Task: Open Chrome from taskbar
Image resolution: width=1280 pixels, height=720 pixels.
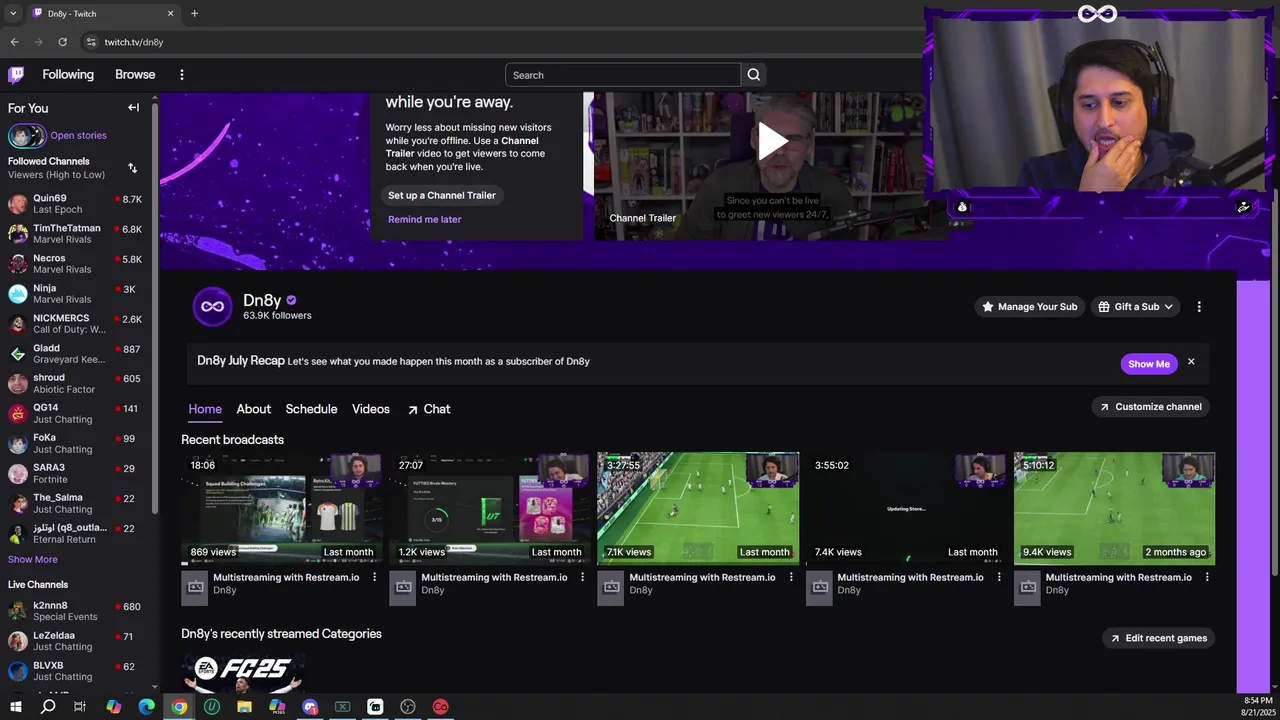Action: (179, 707)
